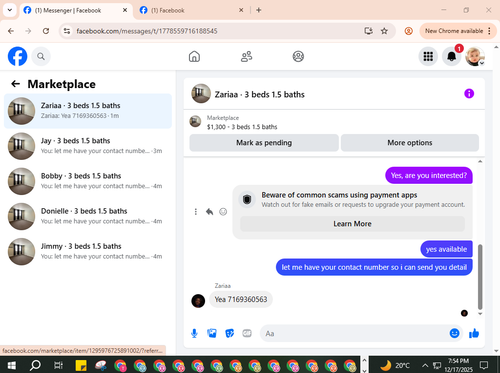Screen dimensions: 500x373
Task: Open the Friends icon in top navigation
Action: 246,56
